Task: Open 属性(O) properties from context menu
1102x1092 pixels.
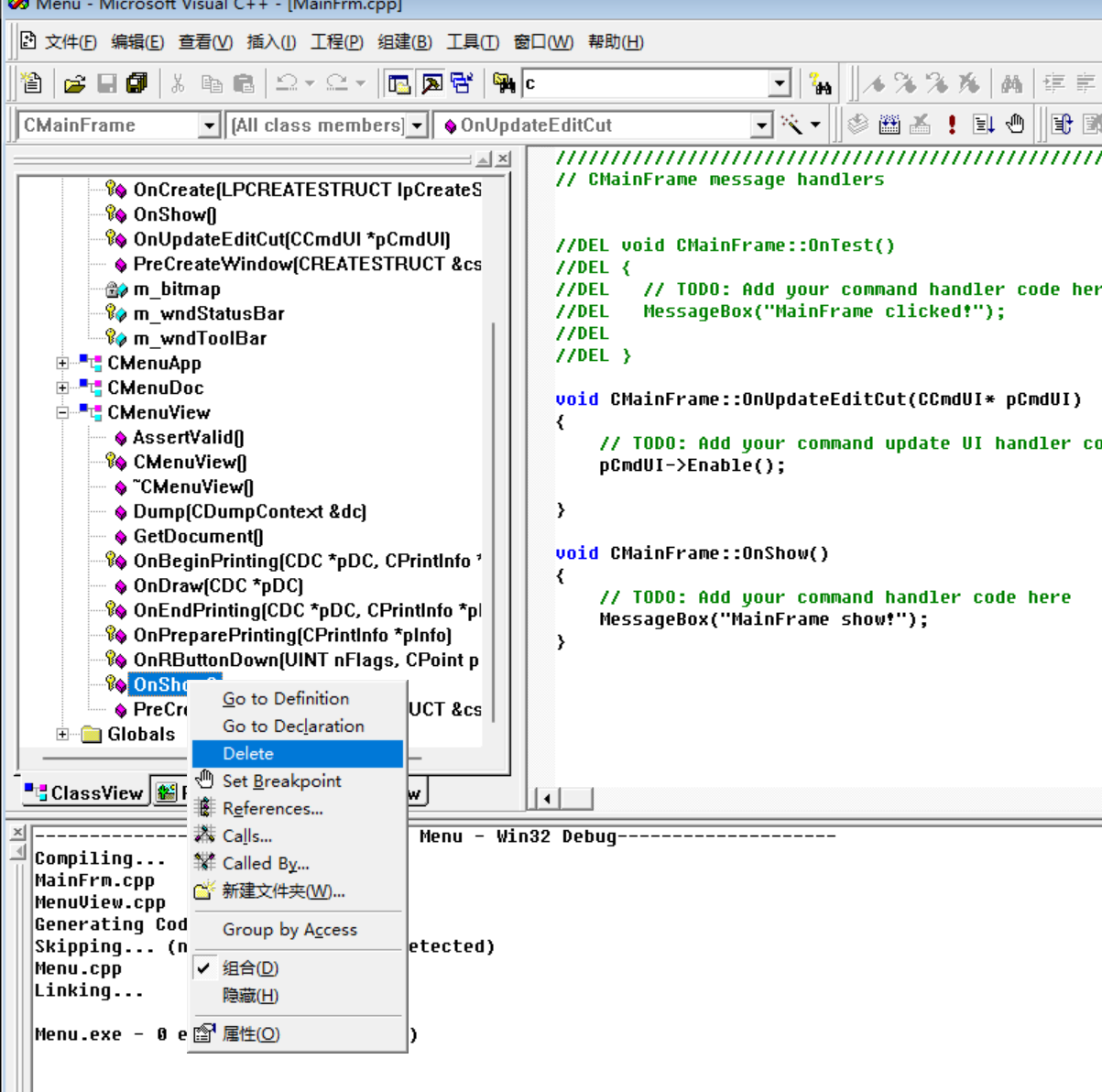Action: point(298,1033)
